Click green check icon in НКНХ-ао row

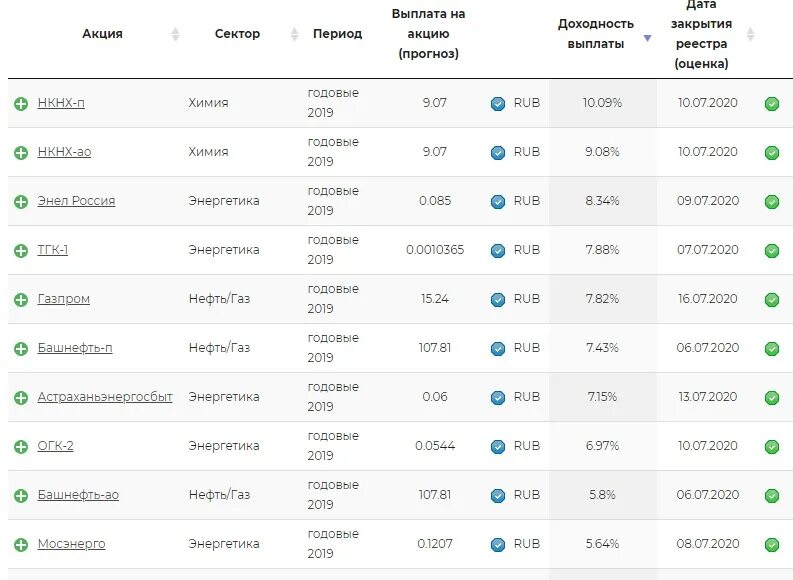pos(772,153)
